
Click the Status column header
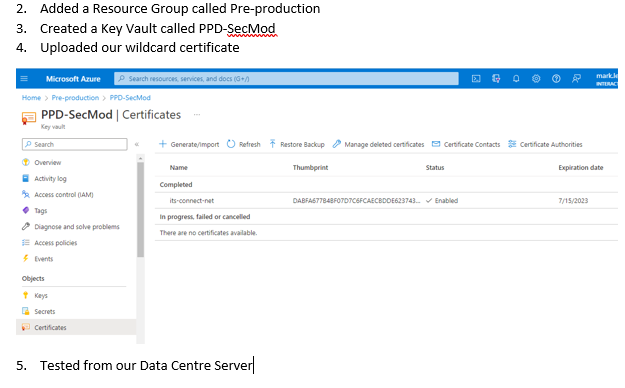pos(435,167)
